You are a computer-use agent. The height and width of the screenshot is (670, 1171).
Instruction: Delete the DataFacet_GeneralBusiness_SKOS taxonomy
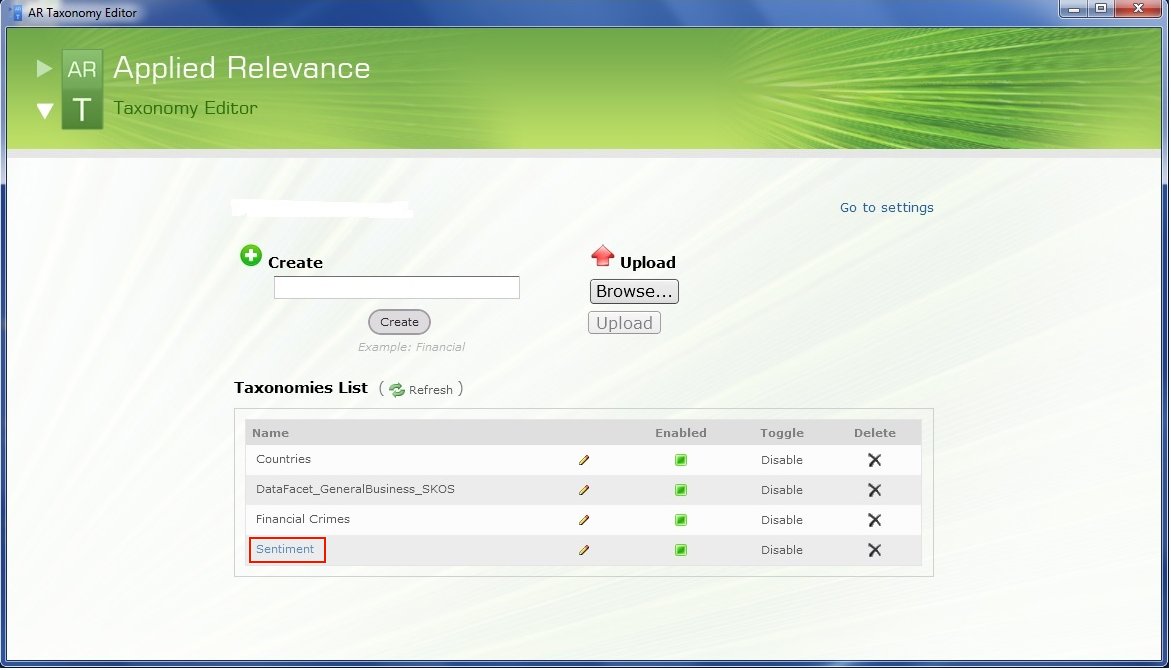[875, 490]
